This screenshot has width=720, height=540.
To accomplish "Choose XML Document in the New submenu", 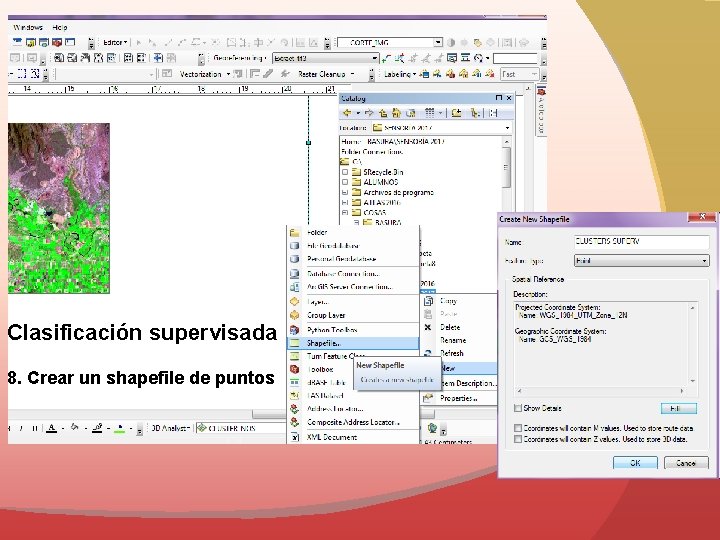I will (353, 437).
